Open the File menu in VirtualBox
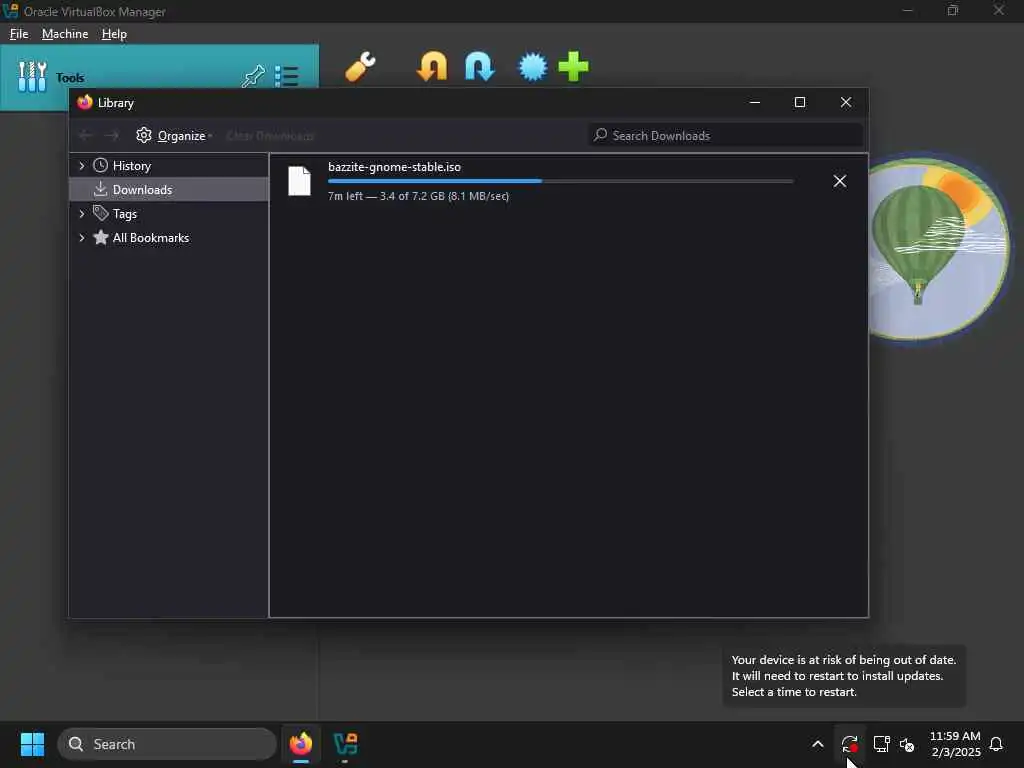 [x=19, y=34]
